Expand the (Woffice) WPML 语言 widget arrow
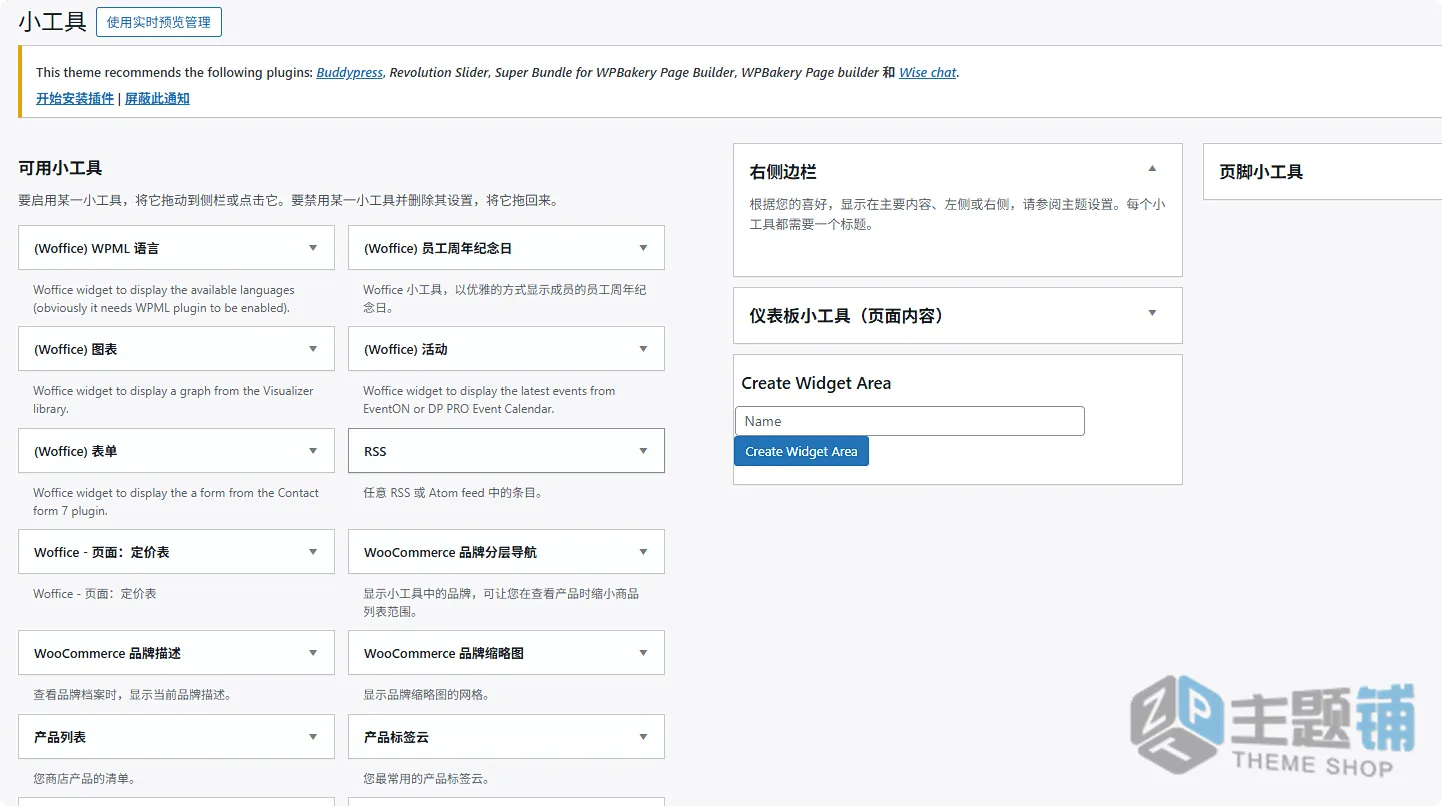Screen dimensions: 1442x806 tap(313, 248)
